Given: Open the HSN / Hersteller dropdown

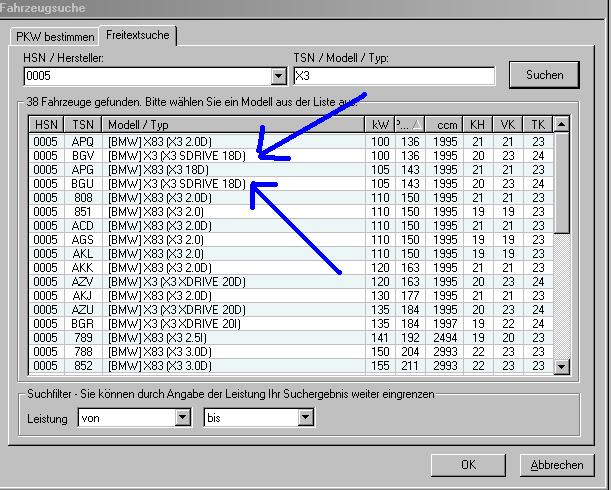Looking at the screenshot, I should point(278,76).
